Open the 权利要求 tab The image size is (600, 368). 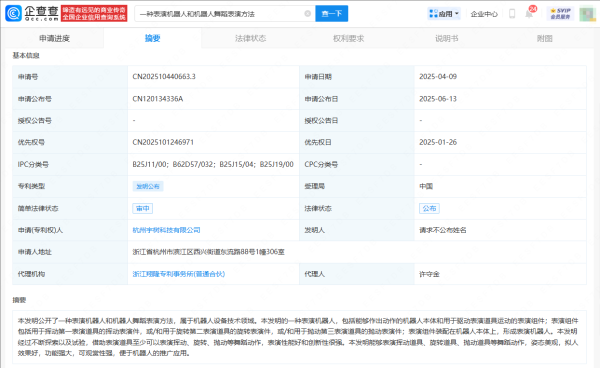pyautogui.click(x=348, y=38)
